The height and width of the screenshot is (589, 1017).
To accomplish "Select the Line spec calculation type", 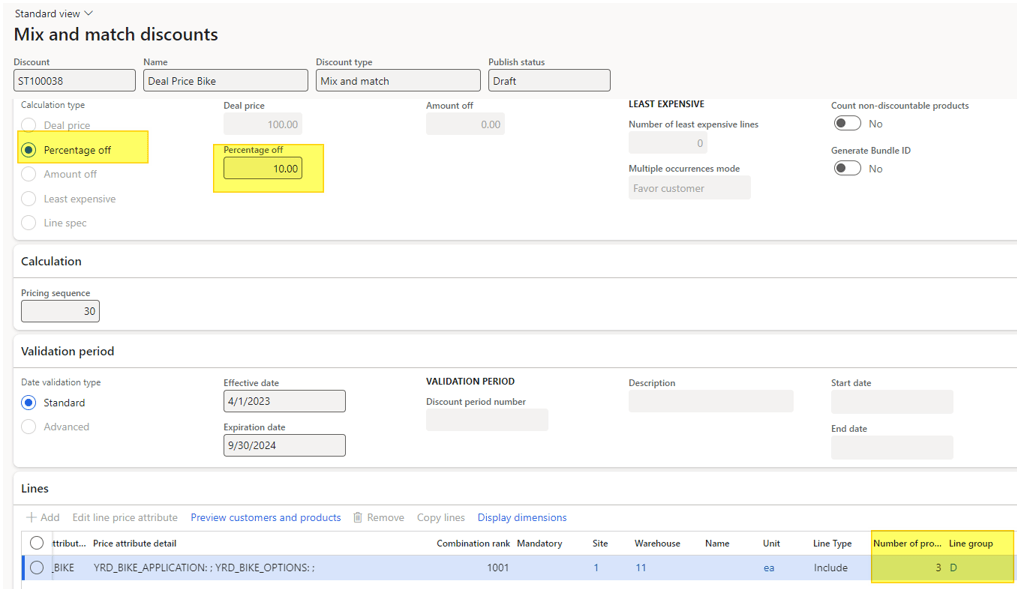I will point(28,222).
